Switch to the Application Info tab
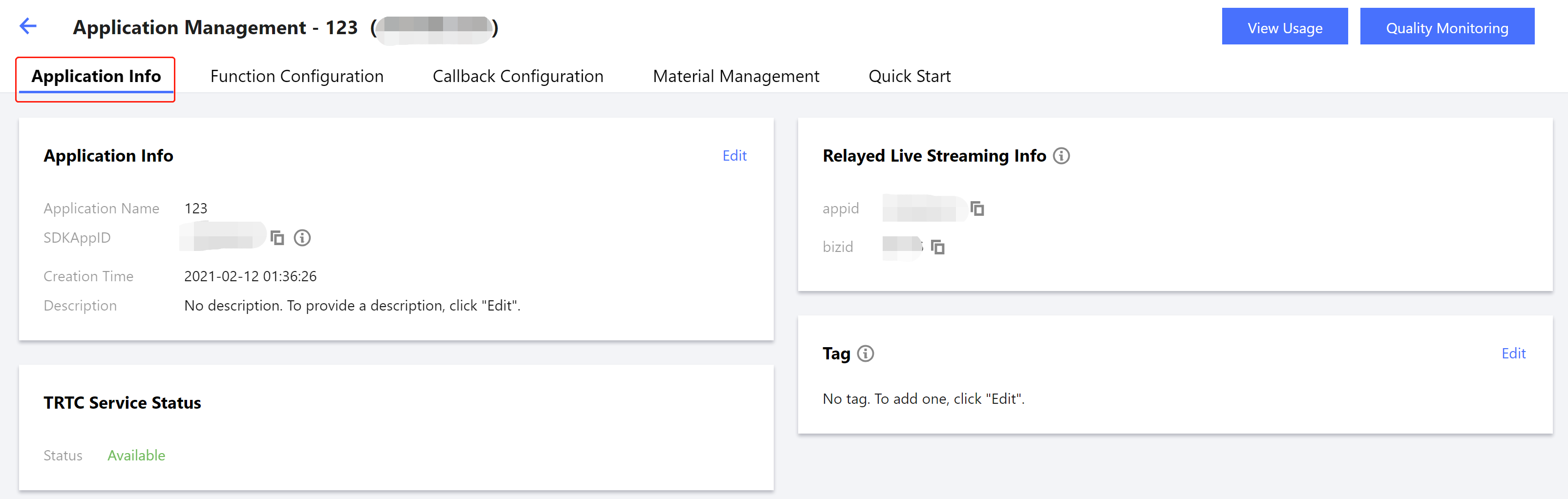This screenshot has width=1568, height=499. click(x=96, y=77)
